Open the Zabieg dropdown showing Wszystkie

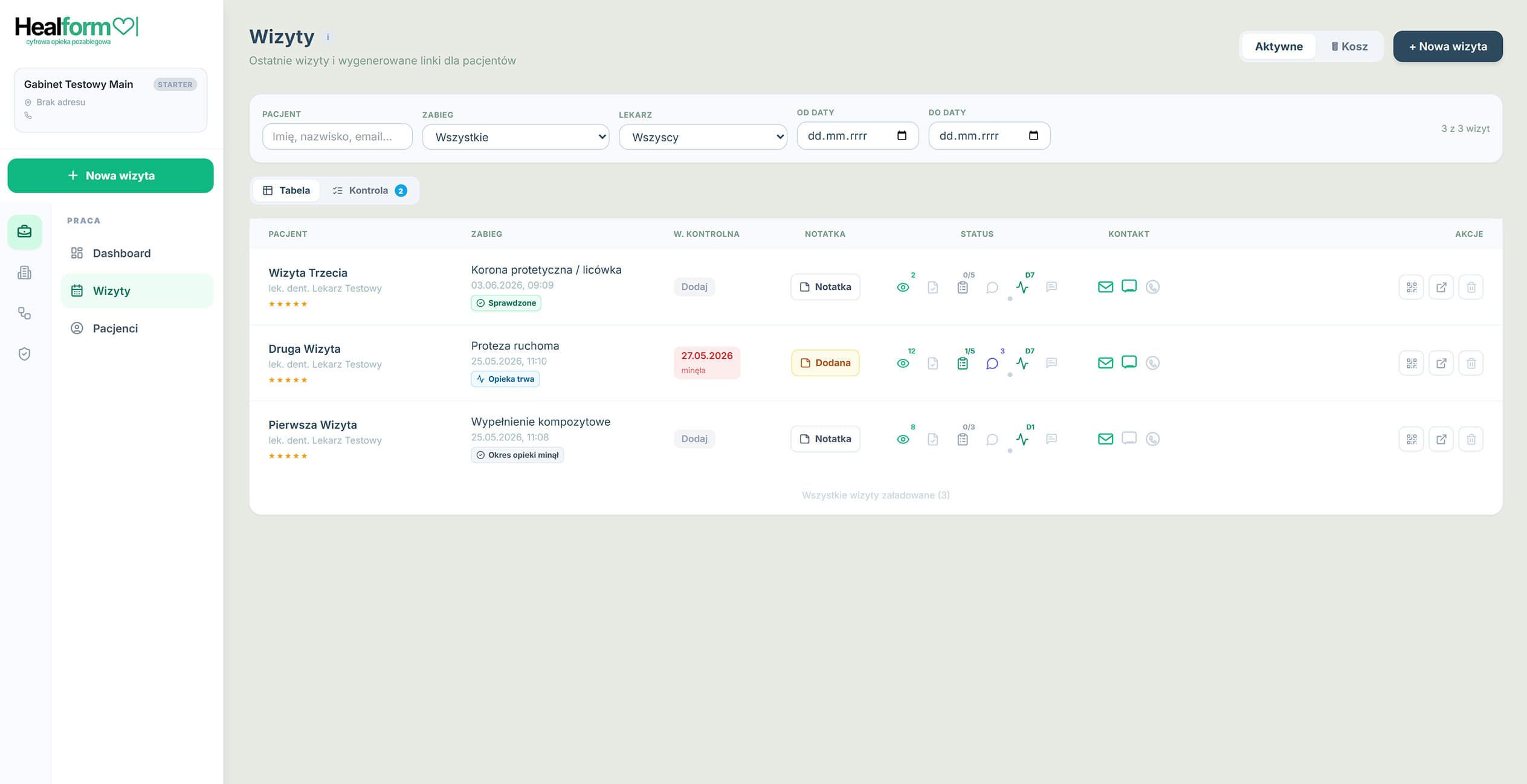[515, 137]
